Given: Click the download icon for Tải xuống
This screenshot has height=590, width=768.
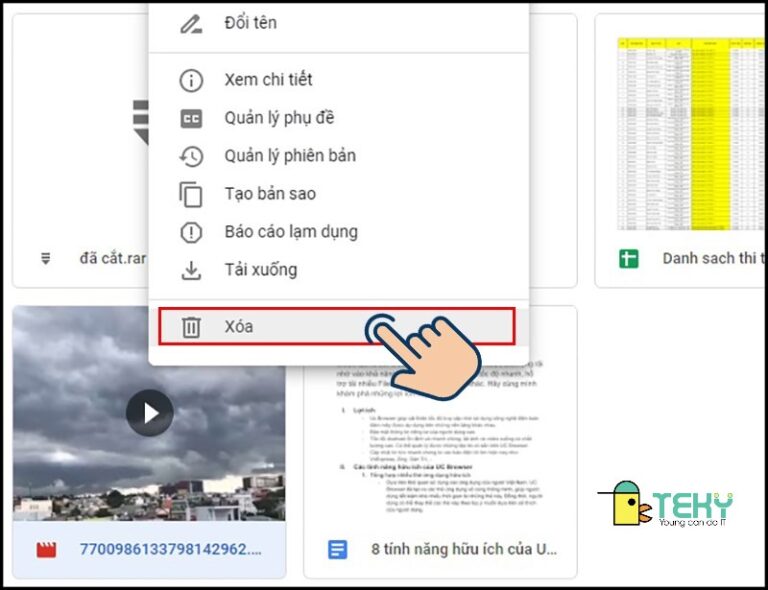Looking at the screenshot, I should 190,270.
